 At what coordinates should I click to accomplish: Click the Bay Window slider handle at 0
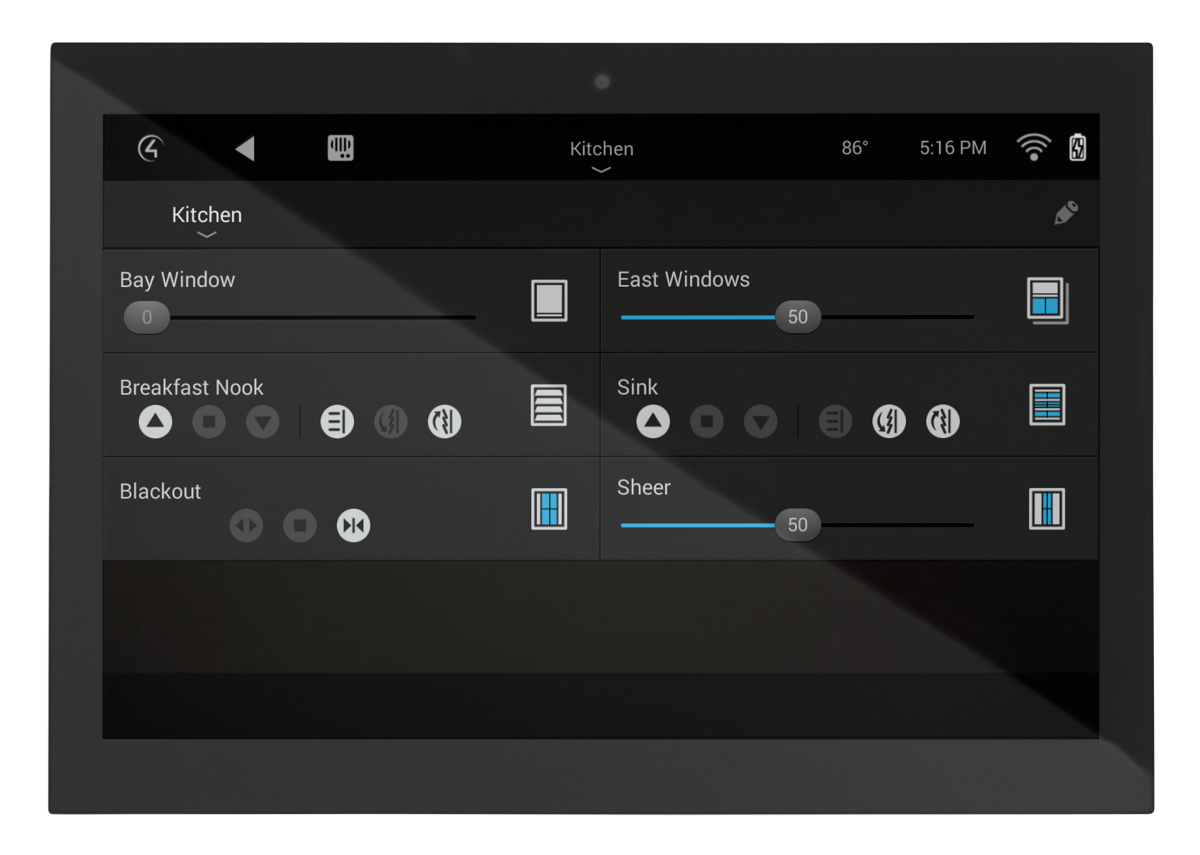point(147,318)
